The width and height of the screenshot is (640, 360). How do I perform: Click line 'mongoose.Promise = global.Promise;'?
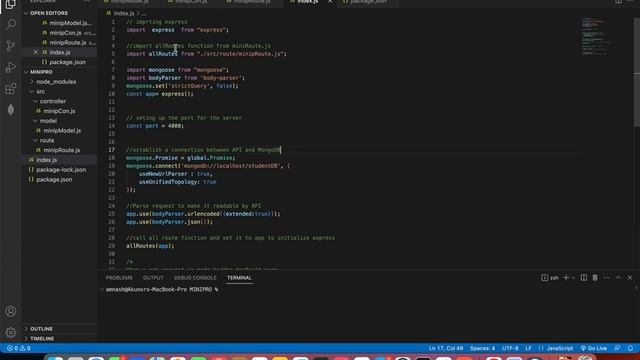(180, 158)
